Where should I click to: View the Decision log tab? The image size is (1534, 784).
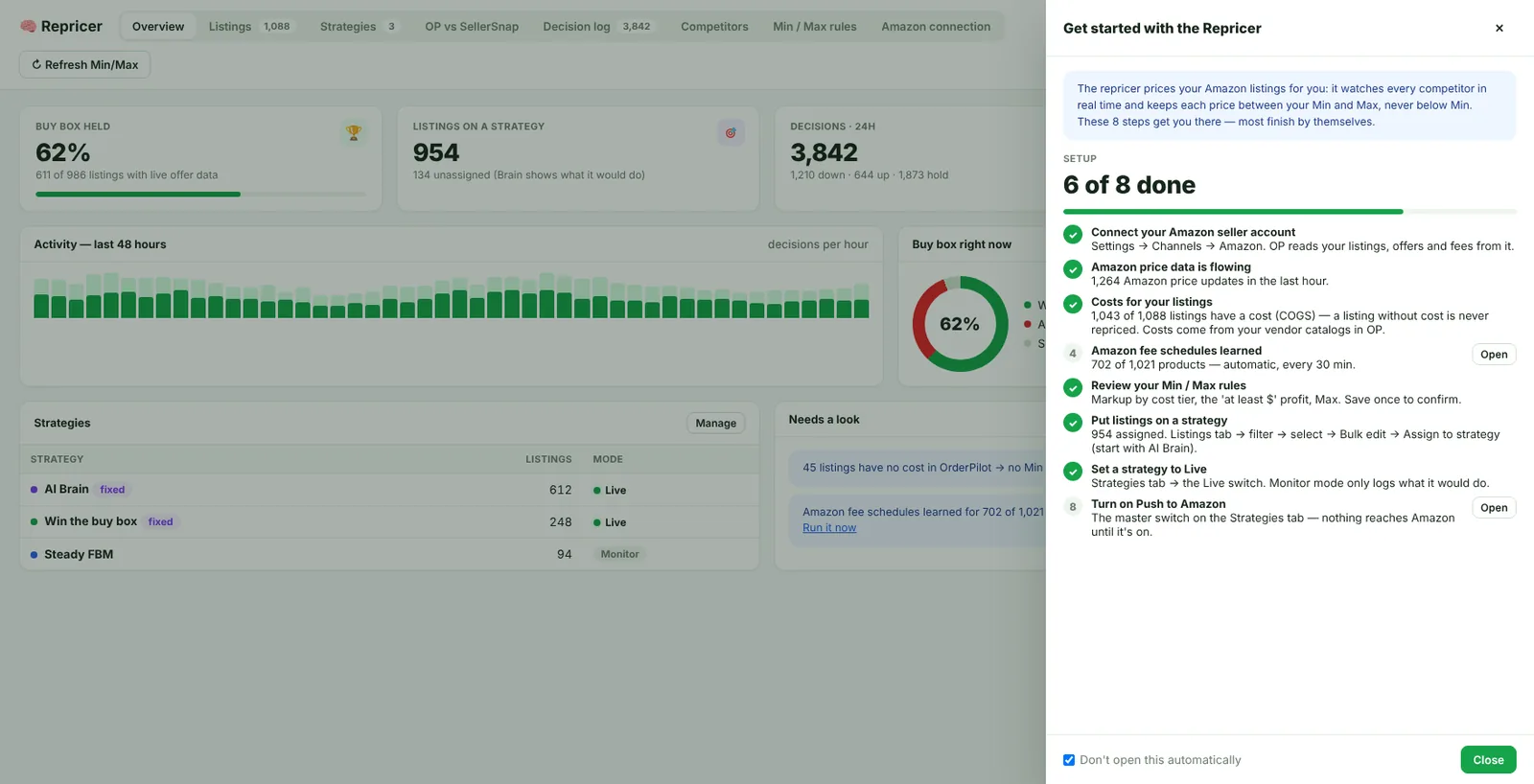597,27
